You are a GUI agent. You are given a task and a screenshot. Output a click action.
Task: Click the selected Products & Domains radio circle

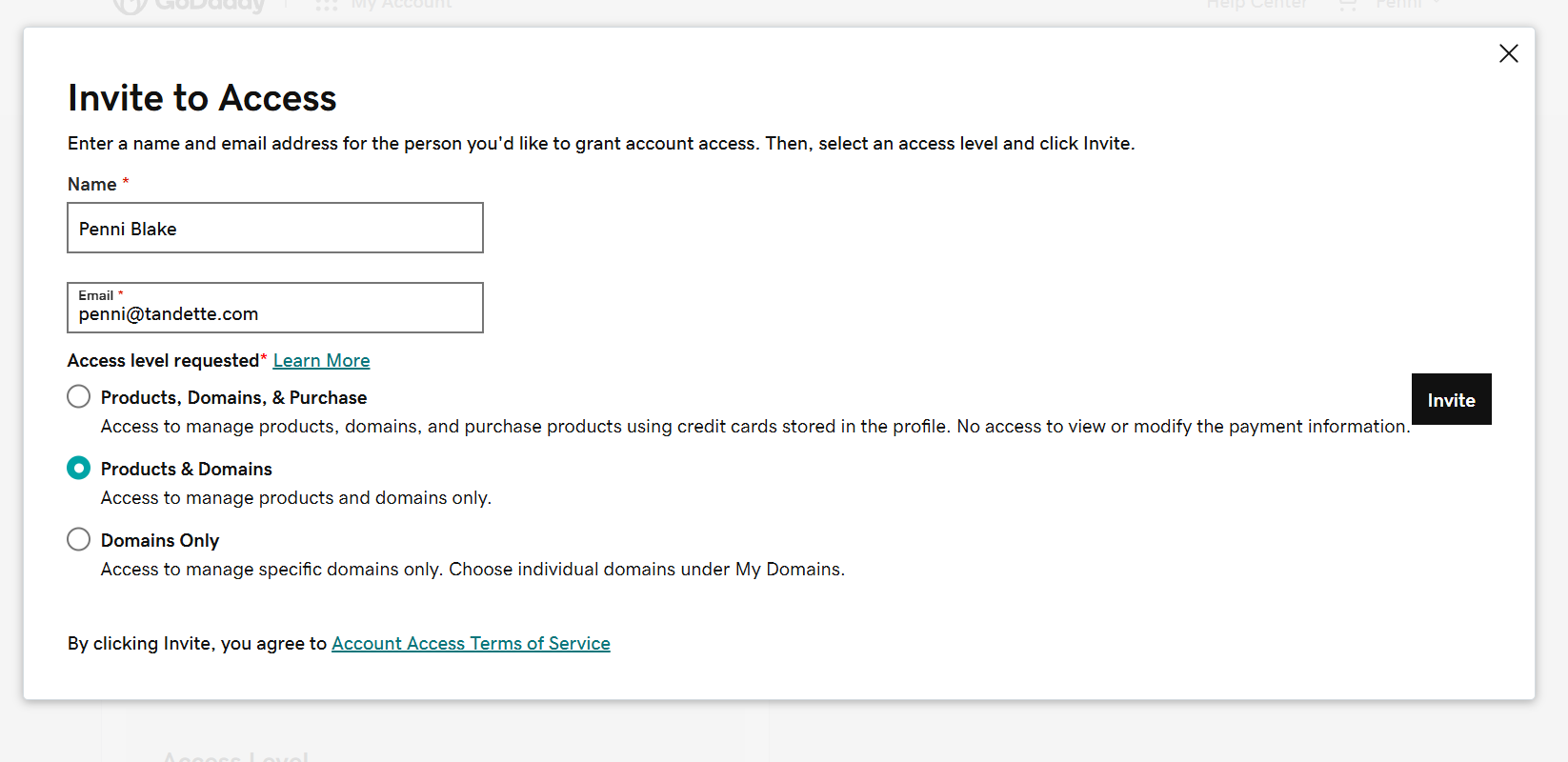(x=79, y=468)
